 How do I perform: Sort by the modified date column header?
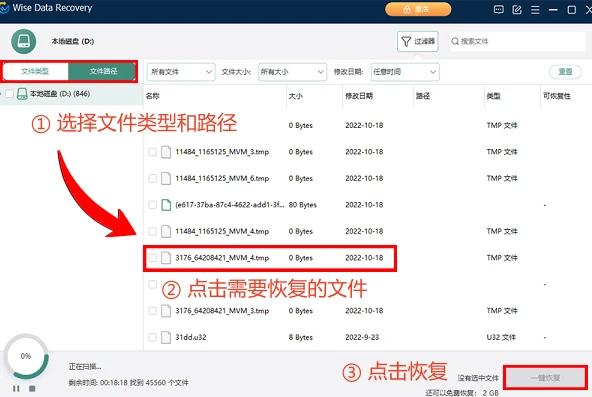click(x=359, y=96)
